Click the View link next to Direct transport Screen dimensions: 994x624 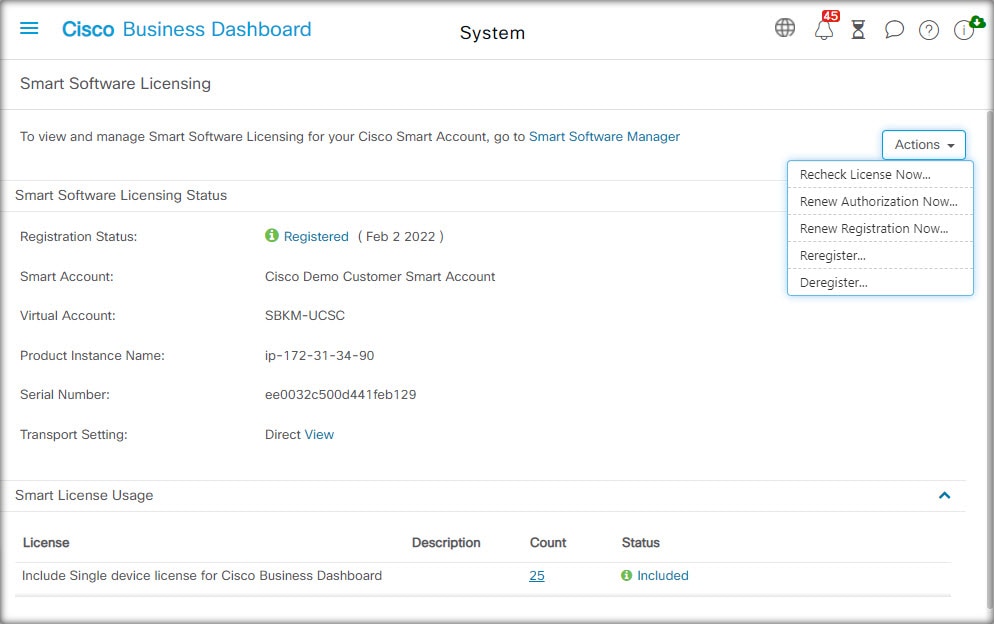(318, 434)
